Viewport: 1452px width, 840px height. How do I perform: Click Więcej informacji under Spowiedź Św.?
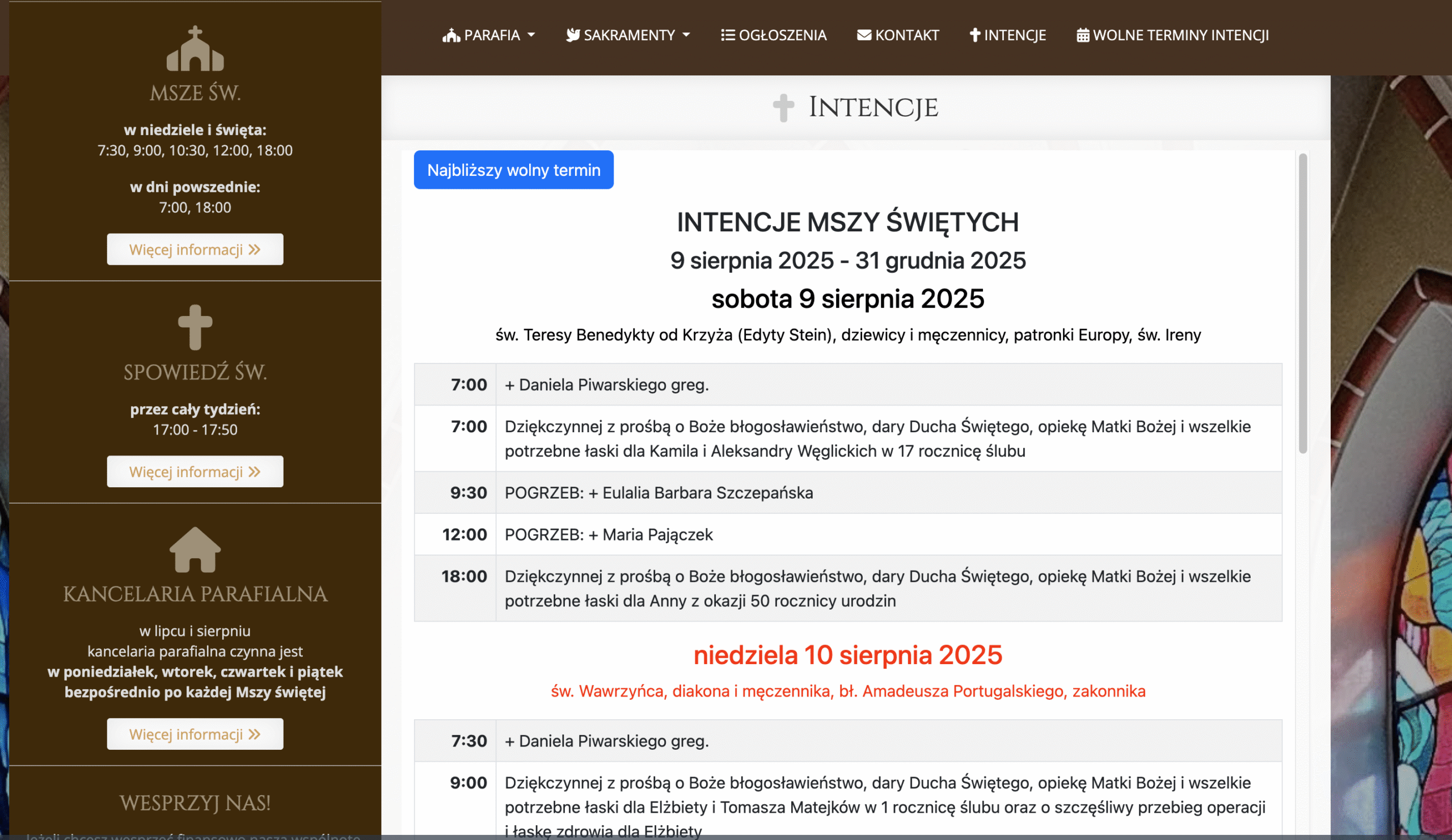(x=195, y=472)
